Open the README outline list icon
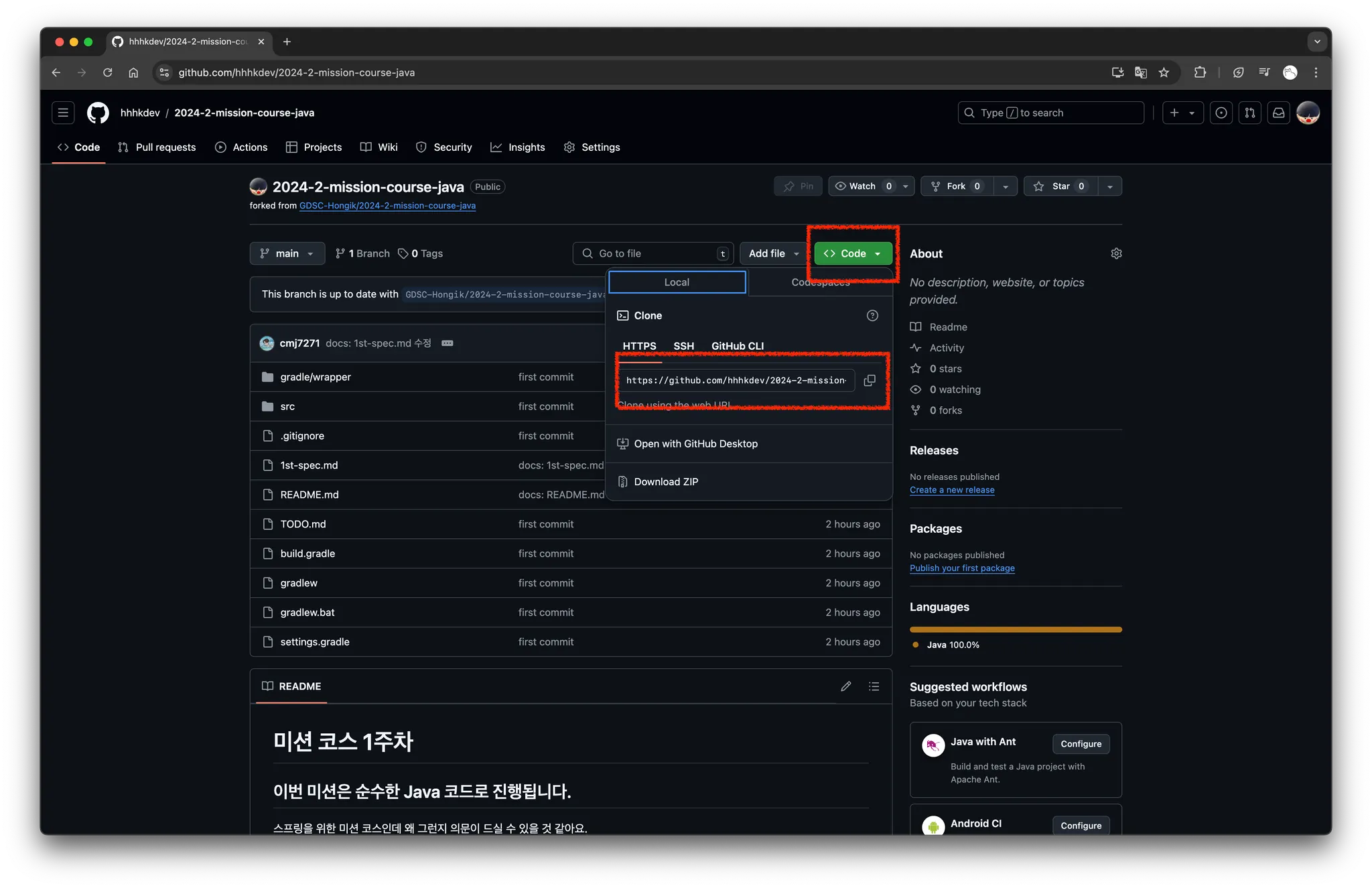 click(x=874, y=686)
